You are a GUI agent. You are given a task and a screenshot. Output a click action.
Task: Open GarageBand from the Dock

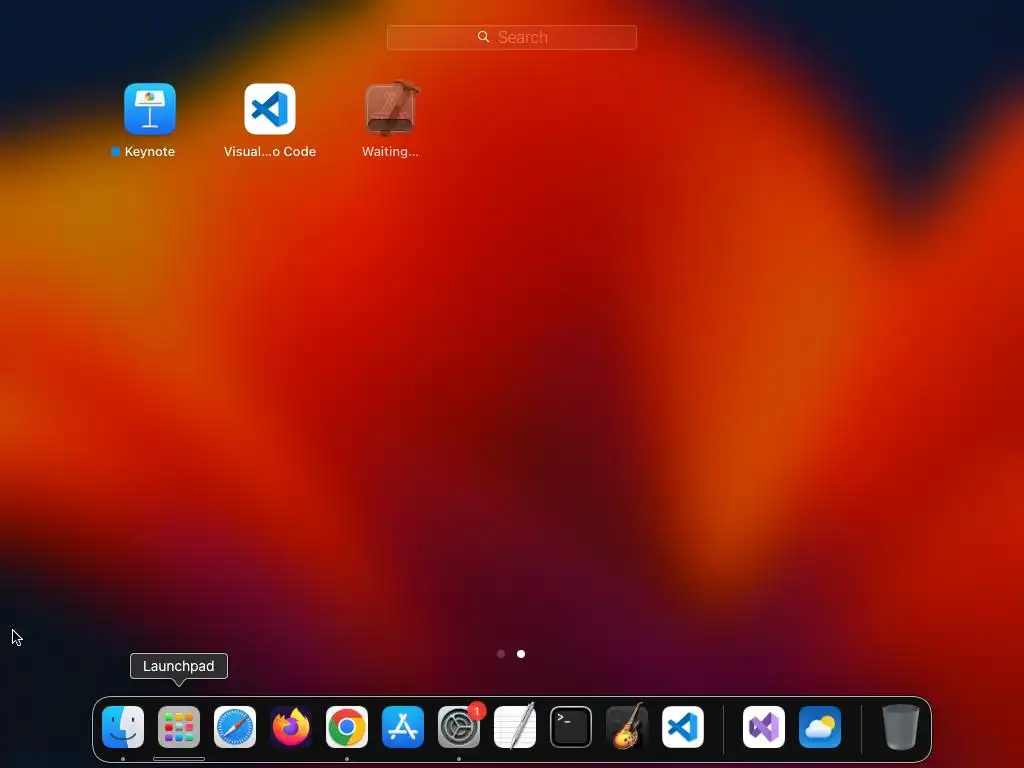(x=627, y=727)
